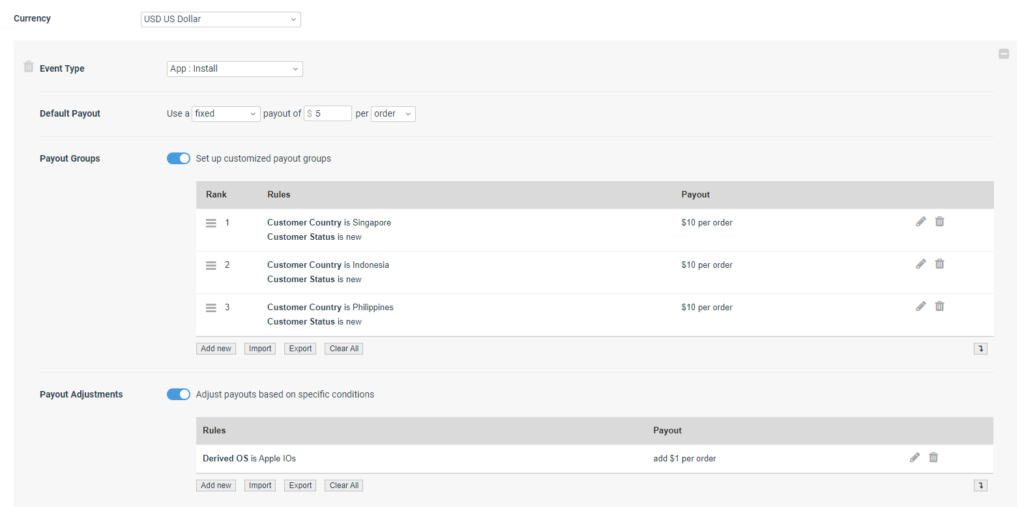Image resolution: width=1024 pixels, height=507 pixels.
Task: Open the Event Type dropdown App : Install
Action: 235,69
